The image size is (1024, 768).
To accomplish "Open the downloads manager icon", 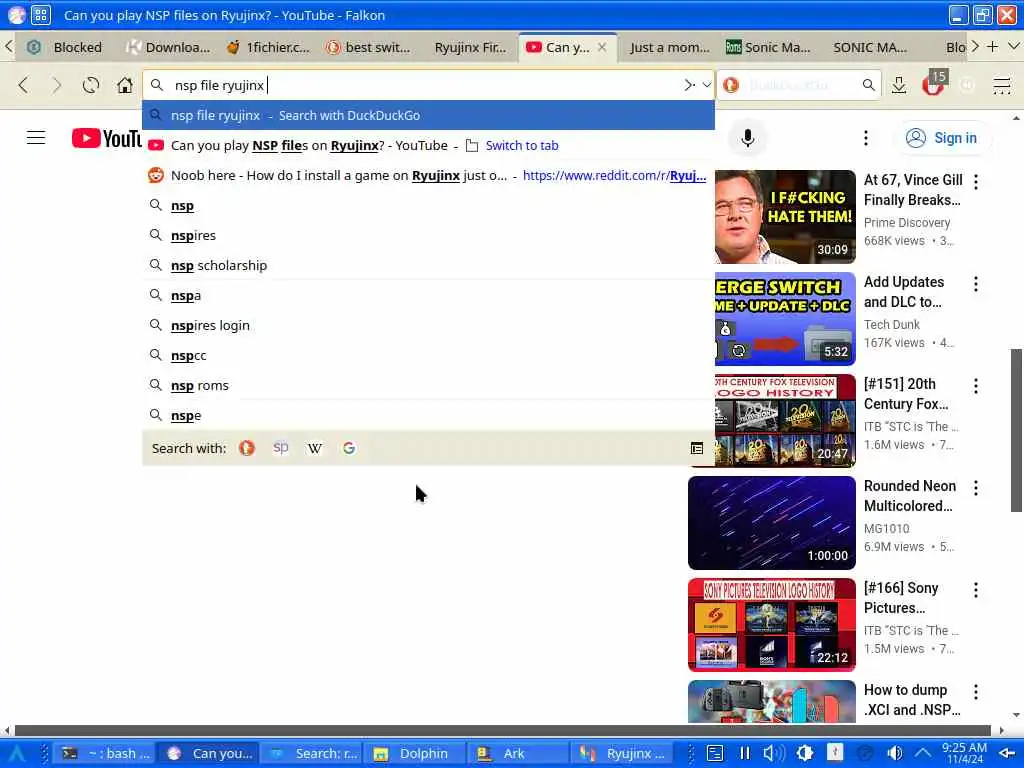I will 899,85.
